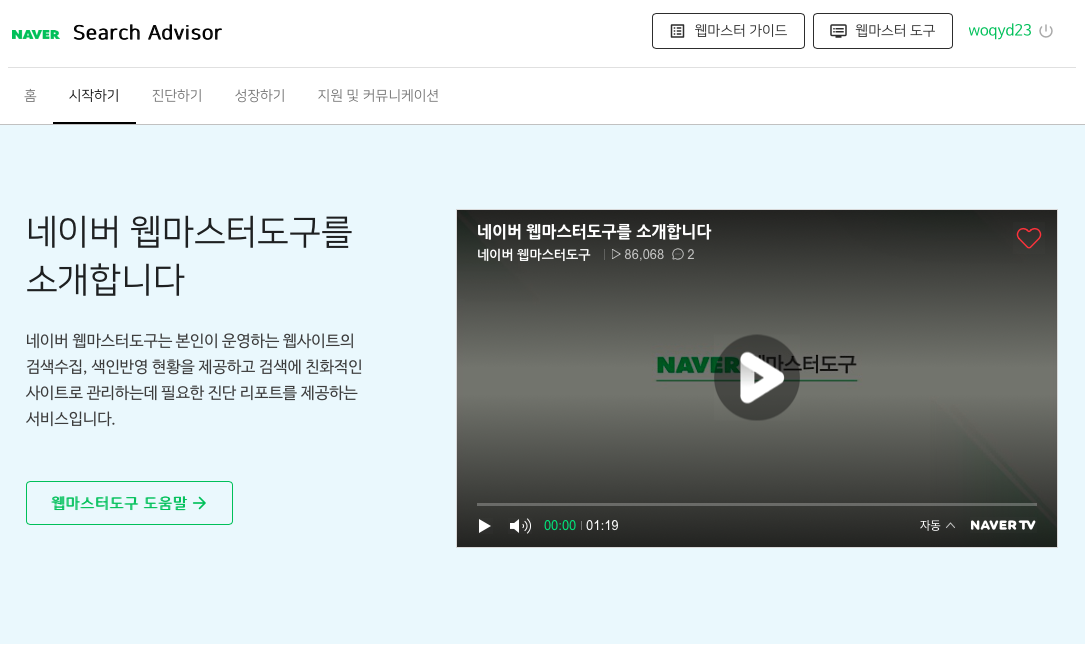1085x666 pixels.
Task: Open the 자동 quality dropdown
Action: (x=937, y=525)
